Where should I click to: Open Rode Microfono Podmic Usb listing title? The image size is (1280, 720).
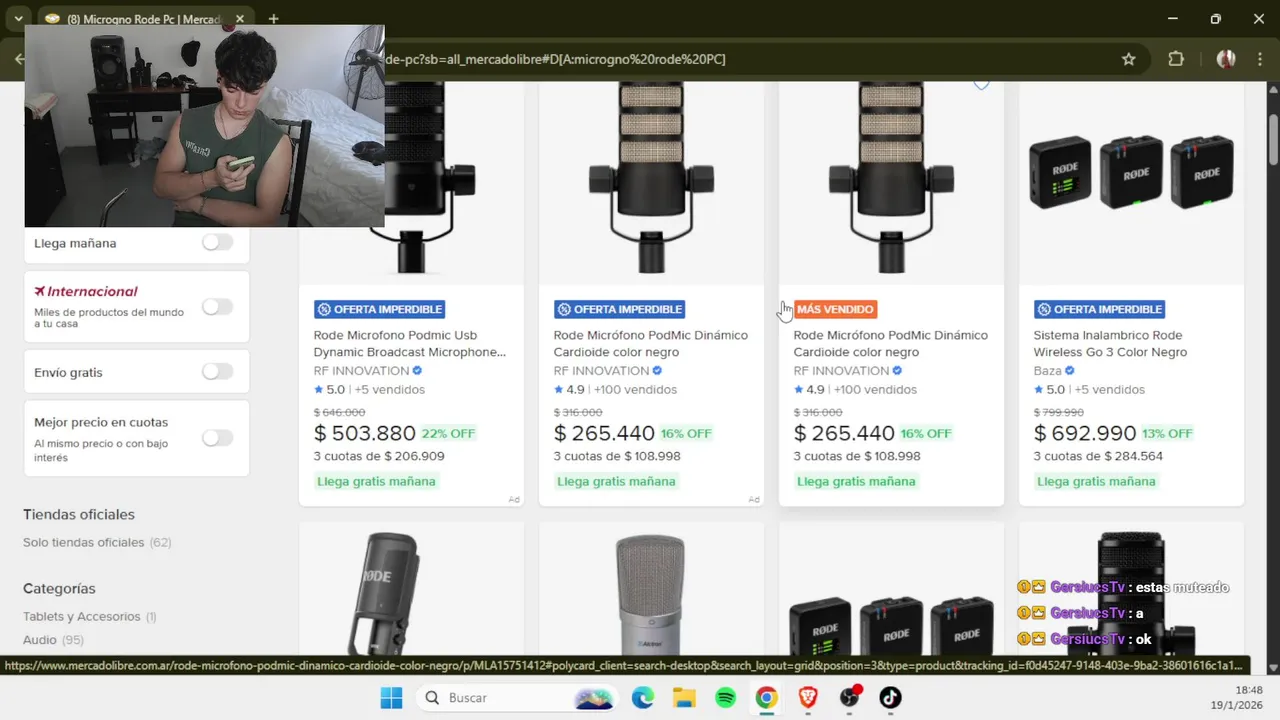[410, 343]
